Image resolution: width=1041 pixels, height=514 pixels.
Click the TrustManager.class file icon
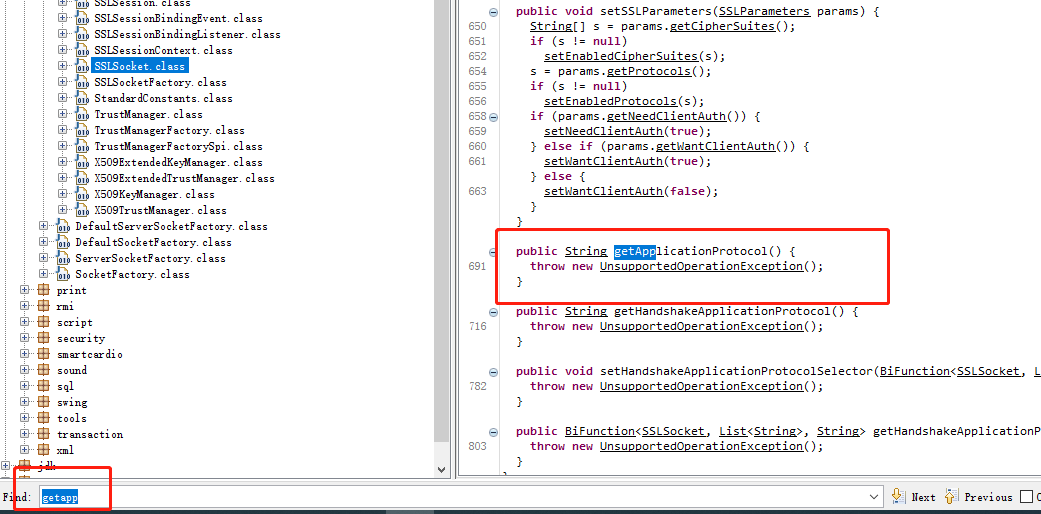pos(82,114)
